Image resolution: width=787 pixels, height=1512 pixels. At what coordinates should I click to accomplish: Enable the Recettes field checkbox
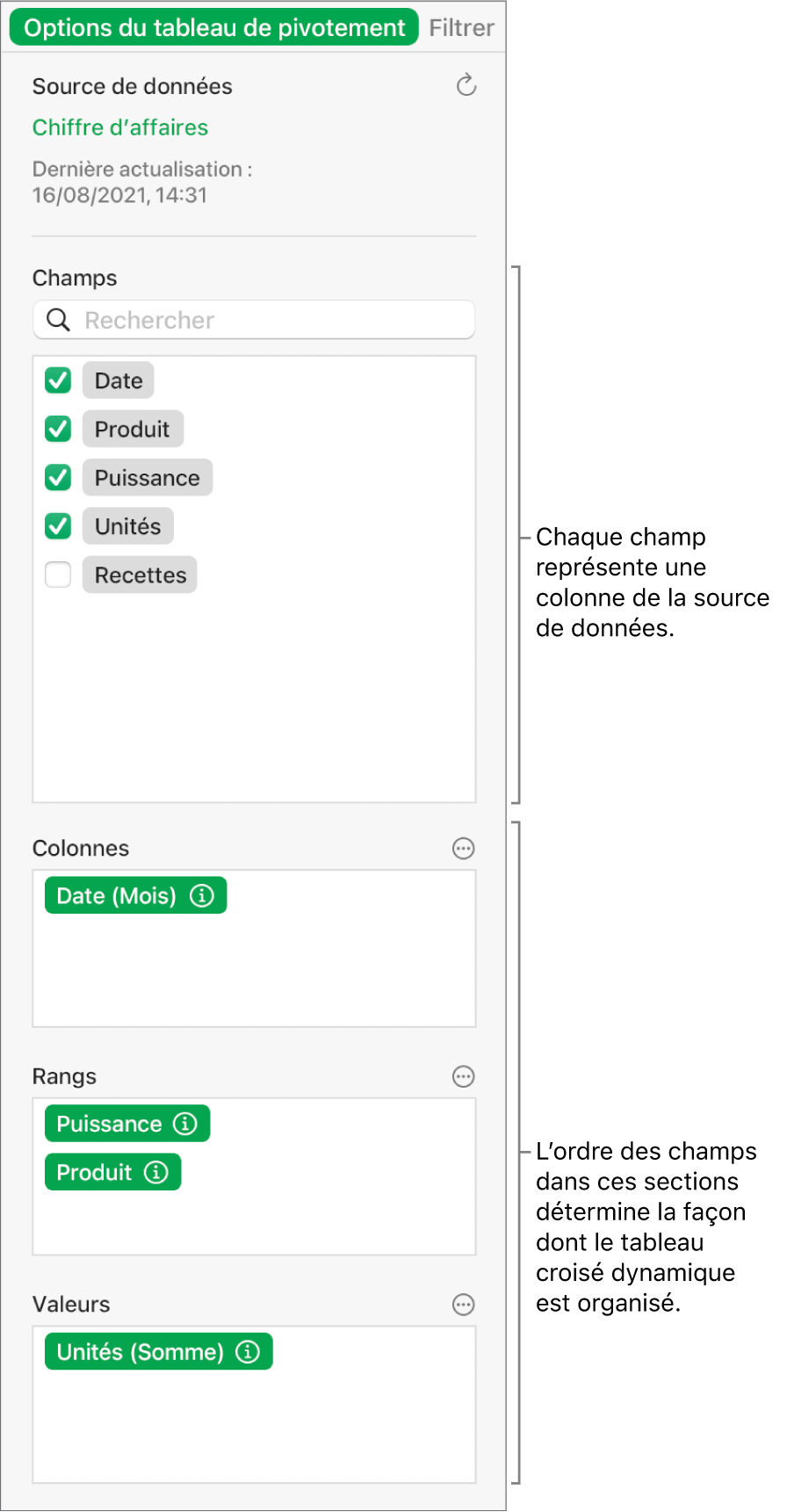point(57,575)
